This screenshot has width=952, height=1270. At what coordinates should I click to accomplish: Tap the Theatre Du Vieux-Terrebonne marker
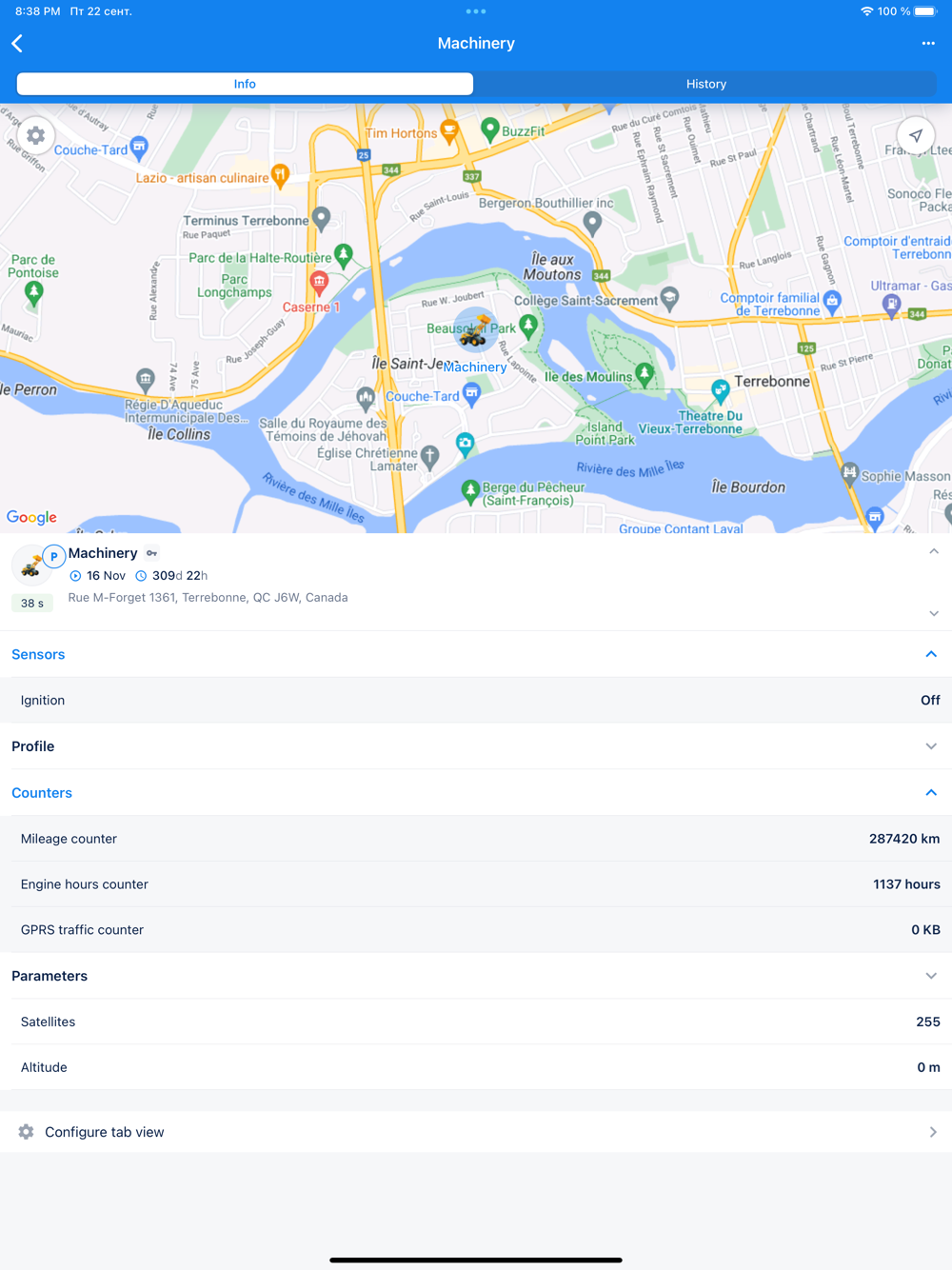tap(721, 390)
